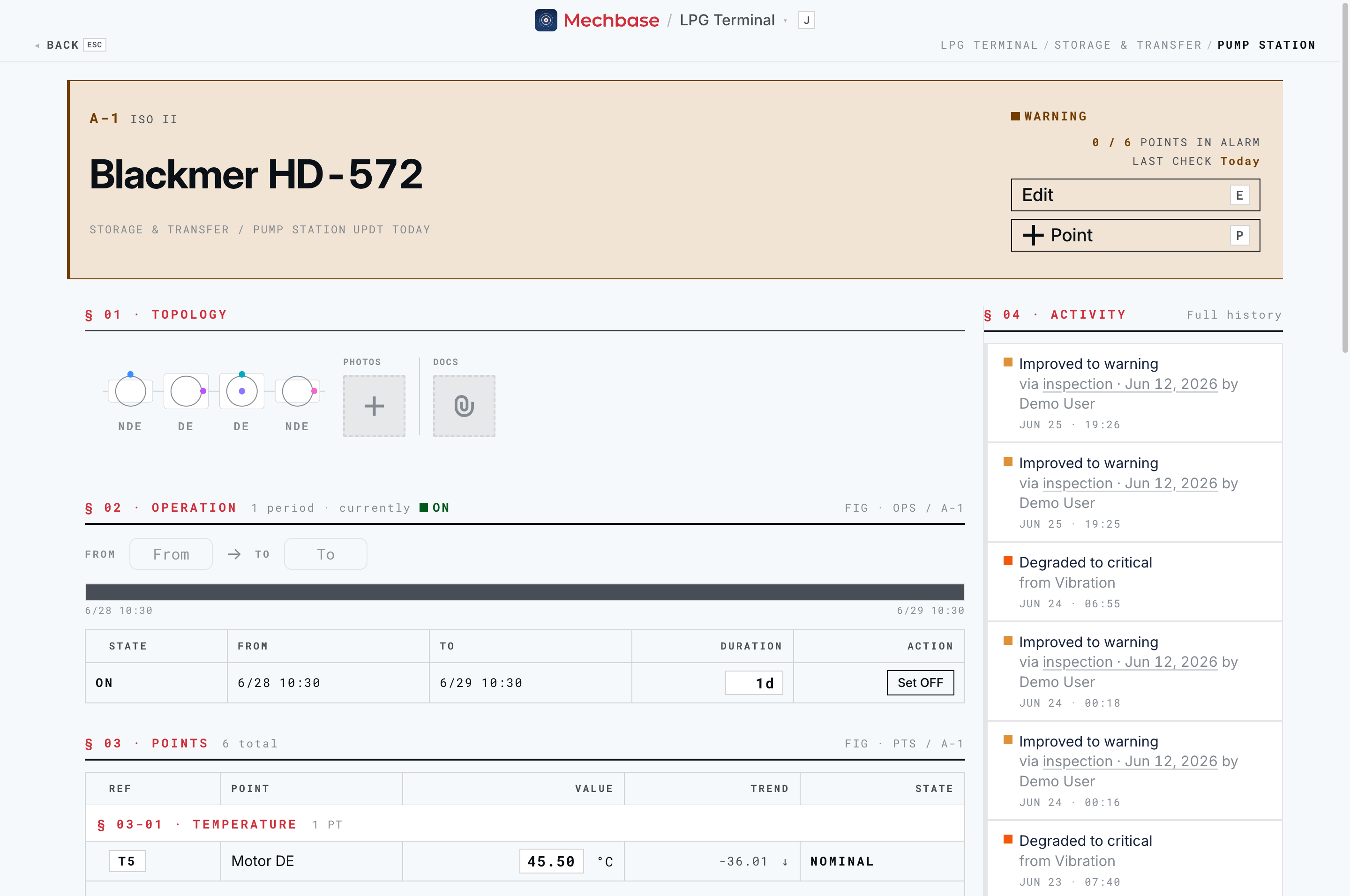Click the § 03 POINTS section heading
Image resolution: width=1350 pixels, height=896 pixels.
tap(146, 743)
